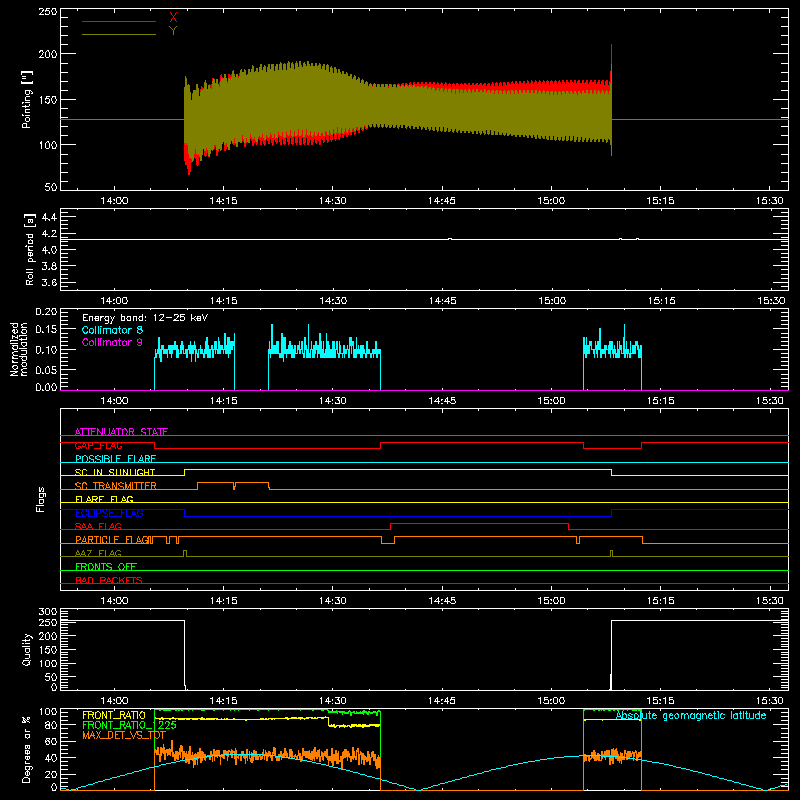Click the blue 'ECLIPSE_FLAG' label
This screenshot has width=800, height=800.
[109, 513]
